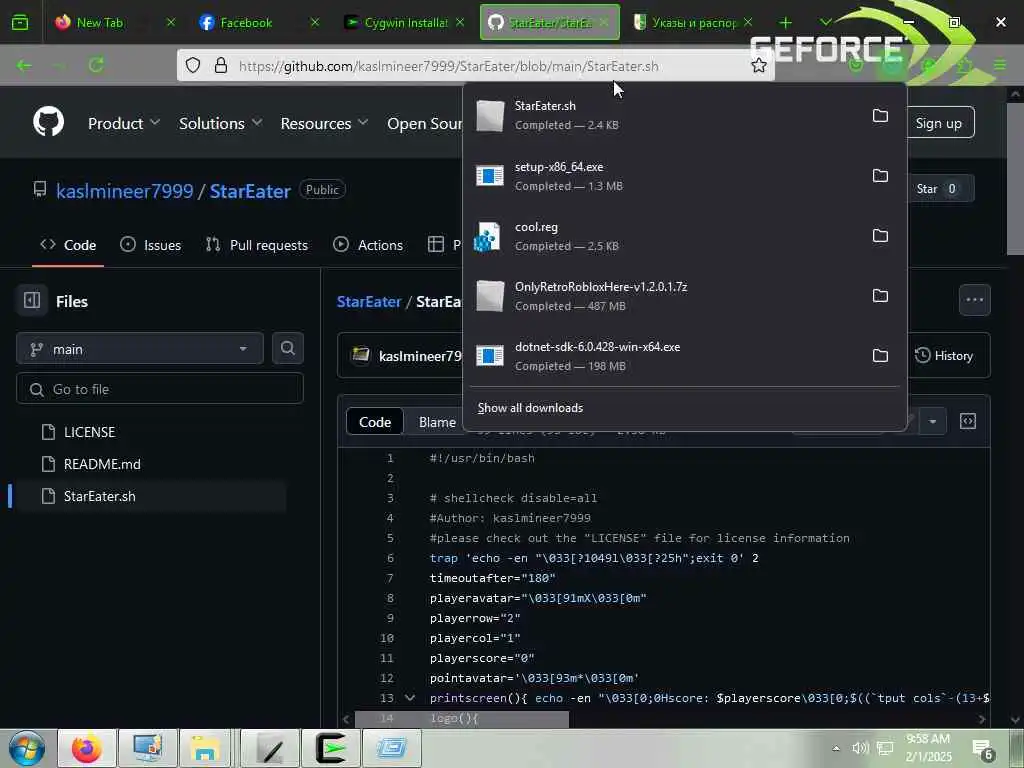Open the main branch dropdown
This screenshot has height=768, width=1024.
[x=140, y=349]
